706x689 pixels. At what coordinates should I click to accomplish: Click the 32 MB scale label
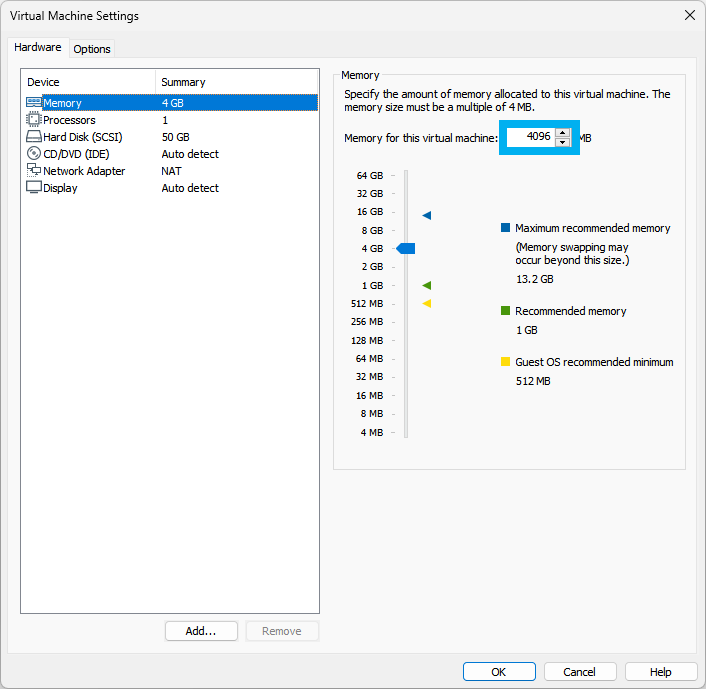click(x=369, y=376)
